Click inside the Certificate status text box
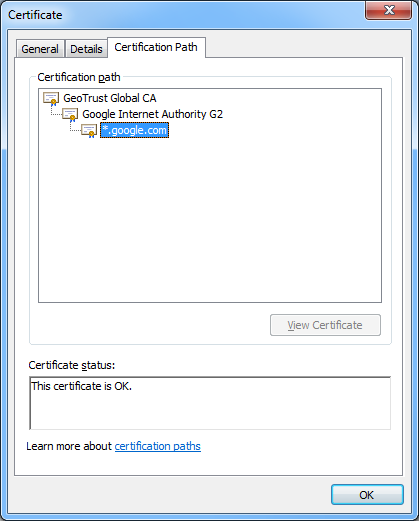The width and height of the screenshot is (419, 521). [x=210, y=403]
